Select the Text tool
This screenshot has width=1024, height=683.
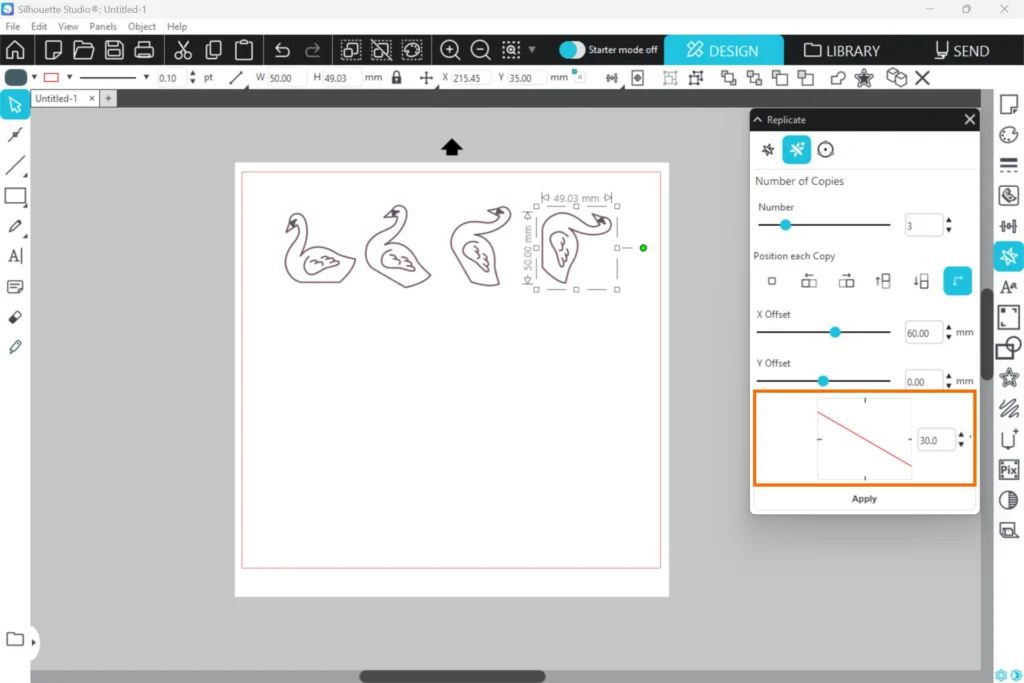pos(15,256)
